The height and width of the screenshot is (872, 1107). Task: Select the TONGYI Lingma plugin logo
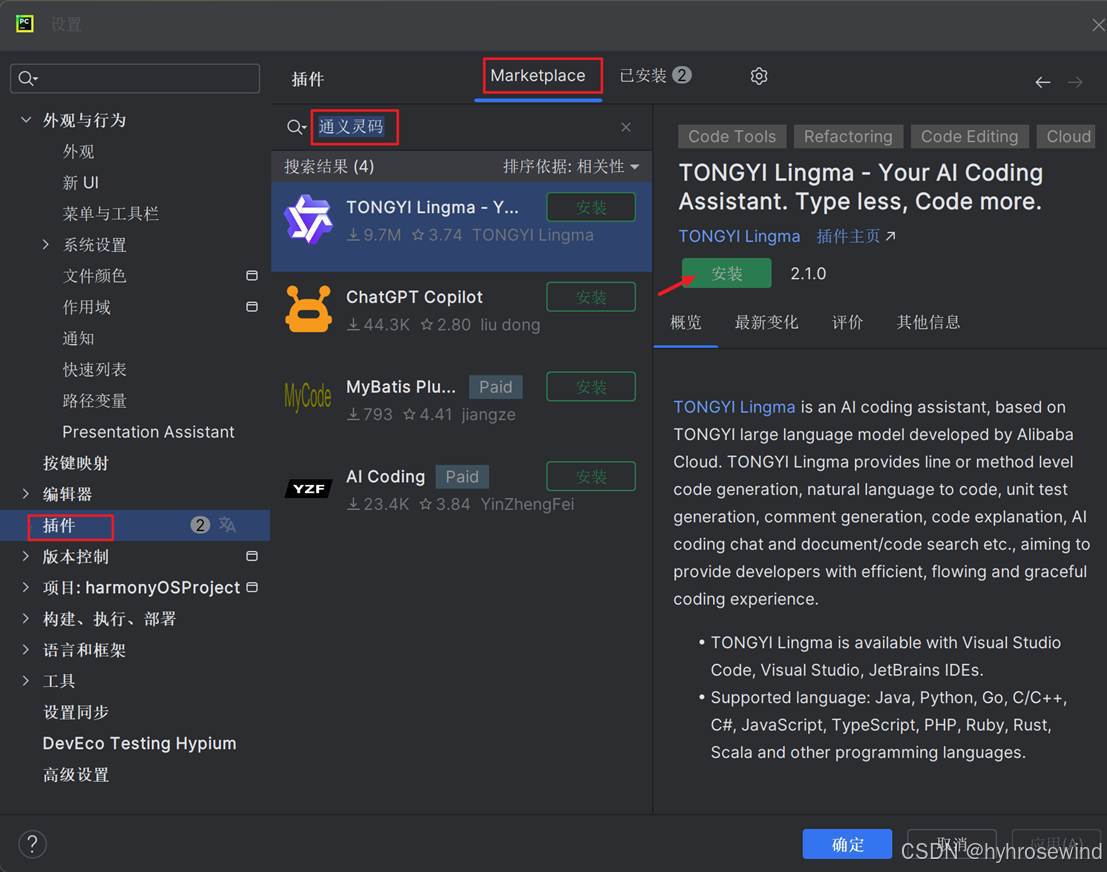click(x=308, y=220)
